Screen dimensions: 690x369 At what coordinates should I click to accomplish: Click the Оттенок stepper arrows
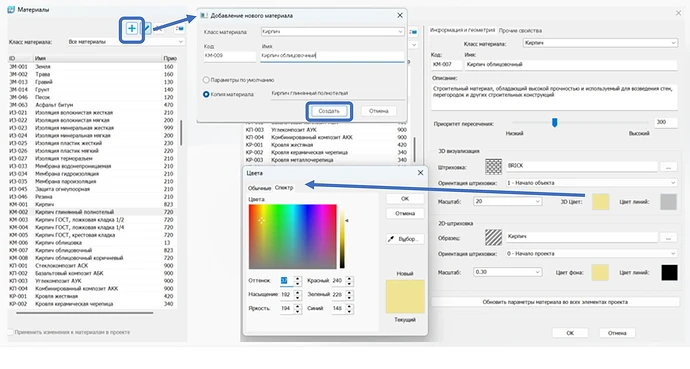[x=298, y=281]
